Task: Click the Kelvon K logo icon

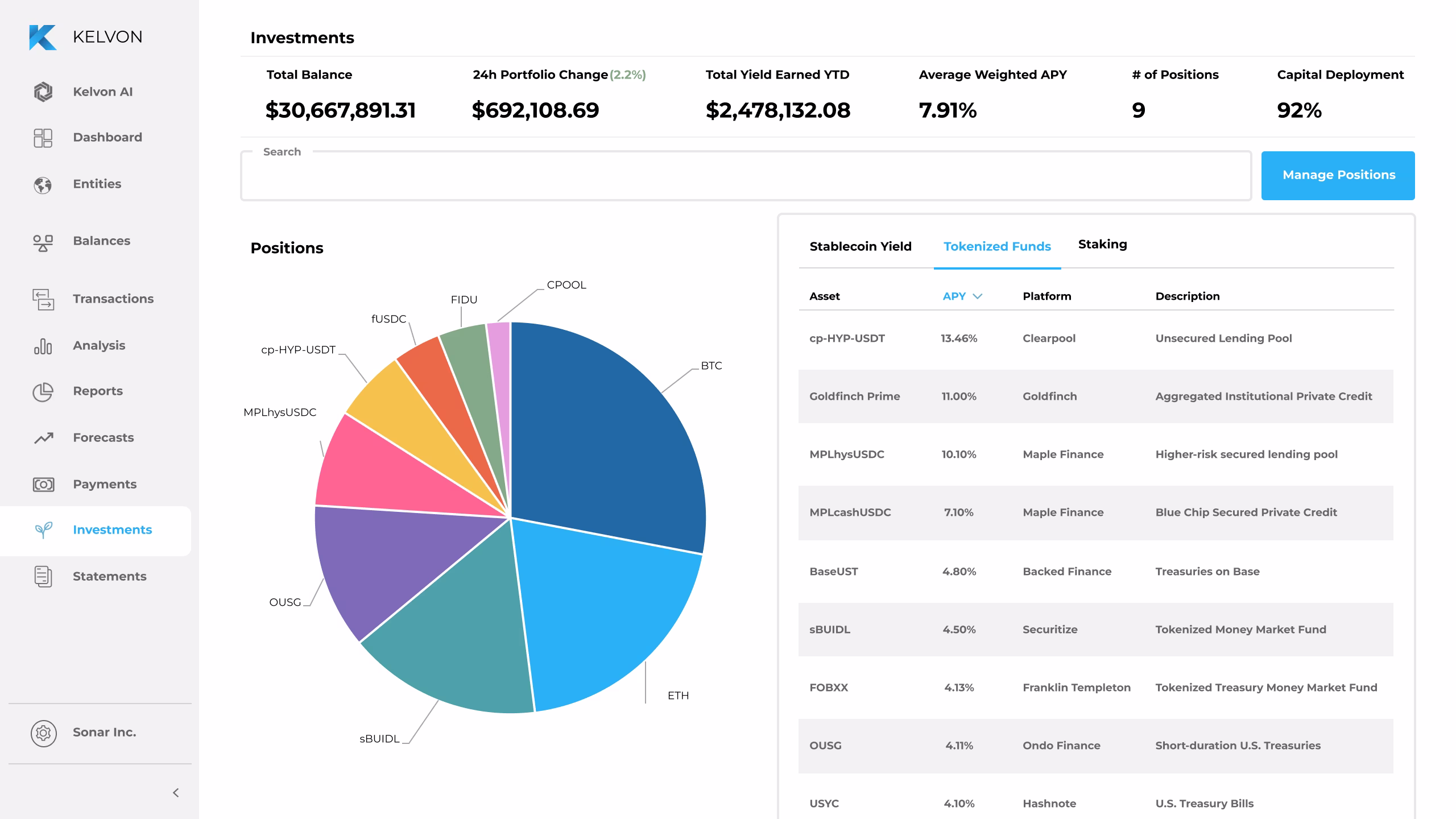Action: [x=43, y=38]
